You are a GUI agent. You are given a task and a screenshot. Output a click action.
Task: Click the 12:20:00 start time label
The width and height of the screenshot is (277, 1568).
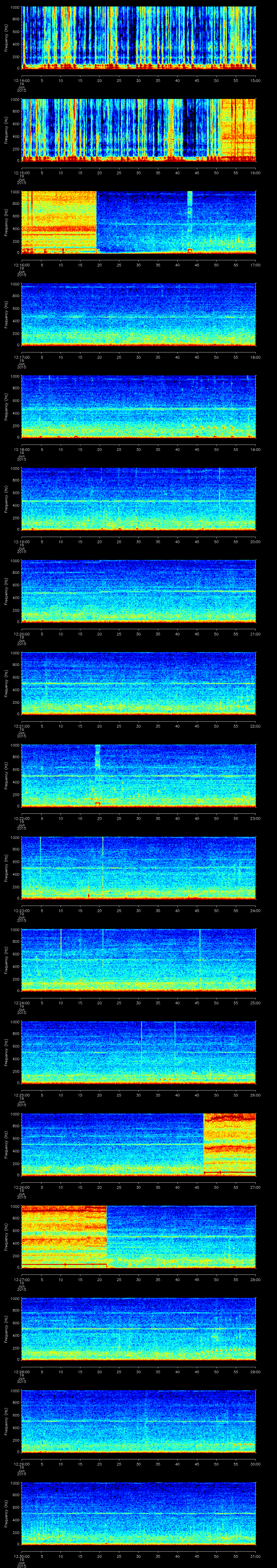point(21,634)
